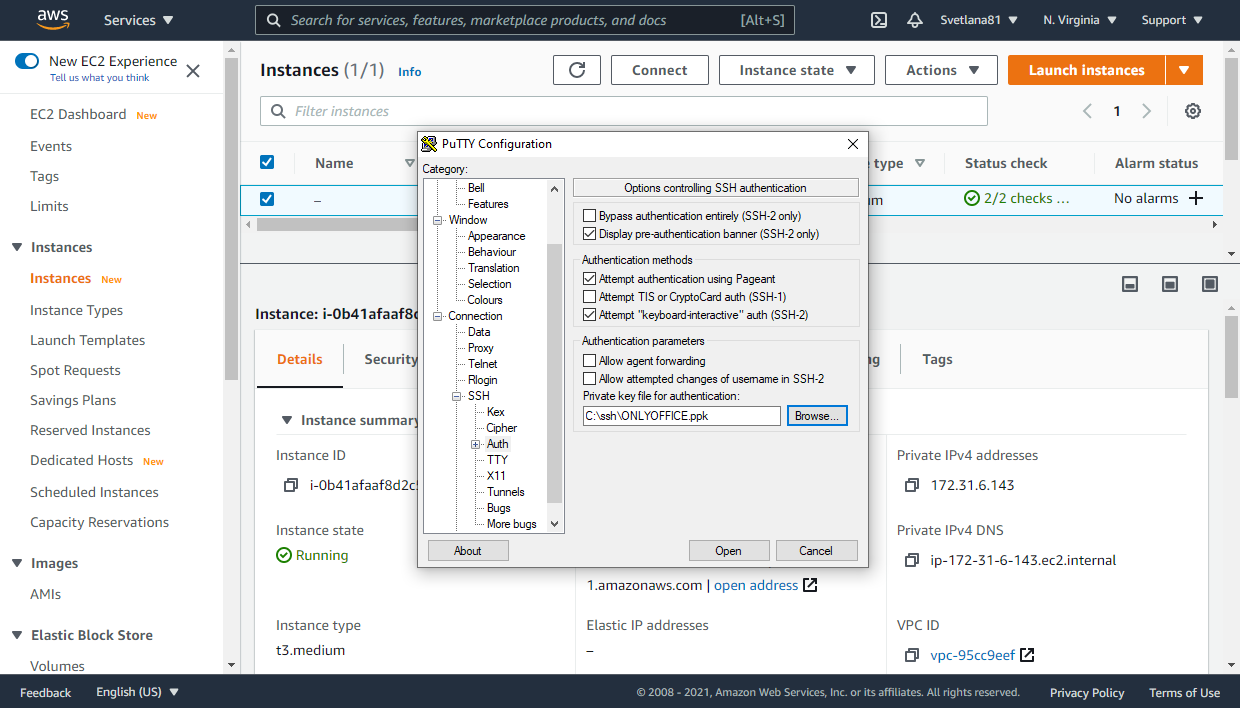The height and width of the screenshot is (708, 1240).
Task: Check Attempt TIS or CryptoCard auth
Action: click(x=589, y=297)
